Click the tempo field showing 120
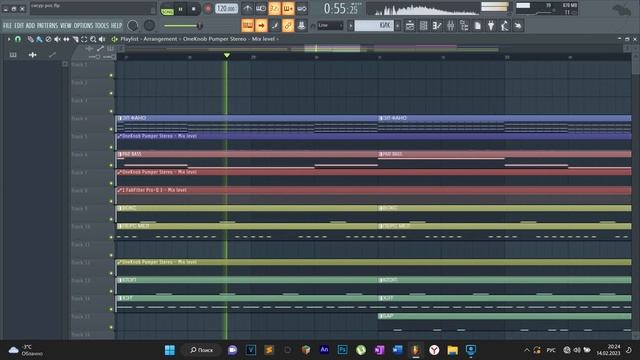 (x=226, y=9)
